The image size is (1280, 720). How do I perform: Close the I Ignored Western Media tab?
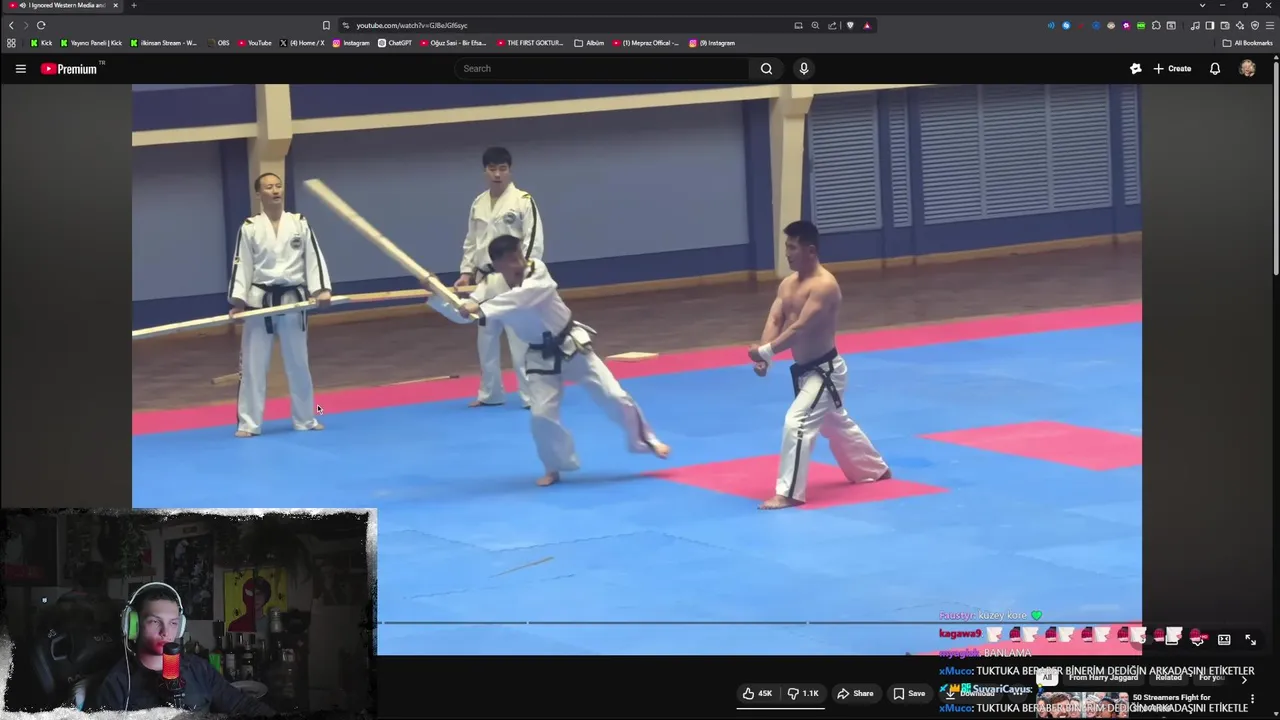click(x=116, y=5)
